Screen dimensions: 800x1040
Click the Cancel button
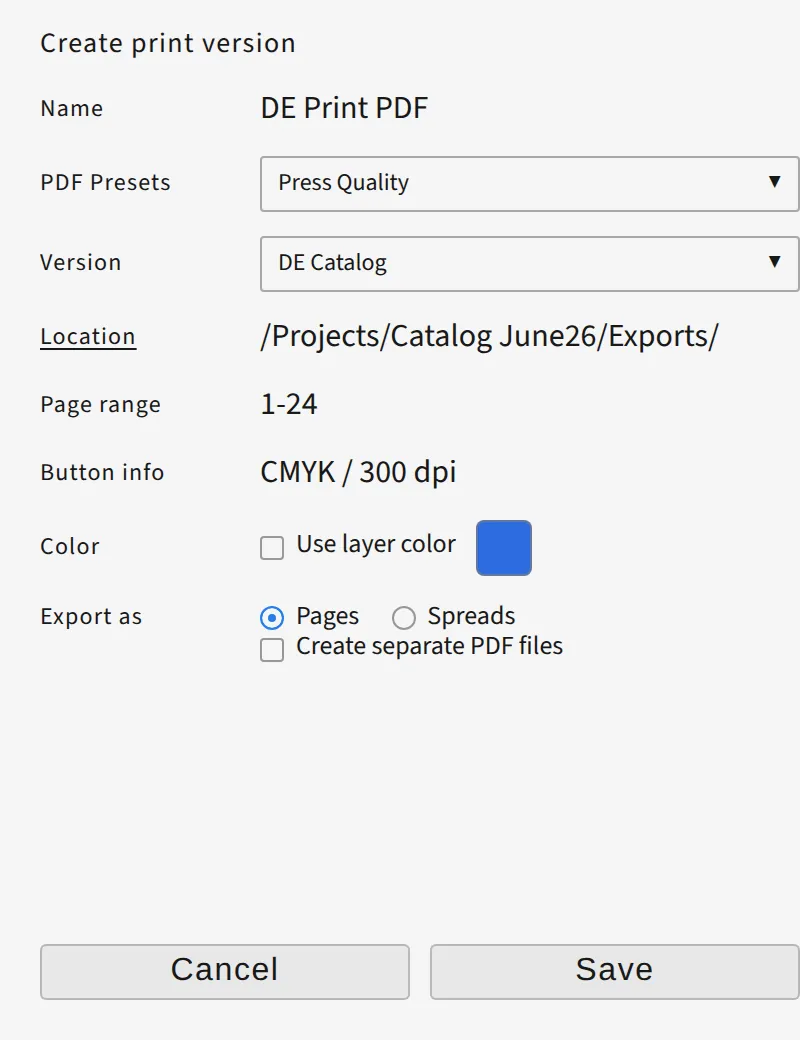click(x=225, y=972)
